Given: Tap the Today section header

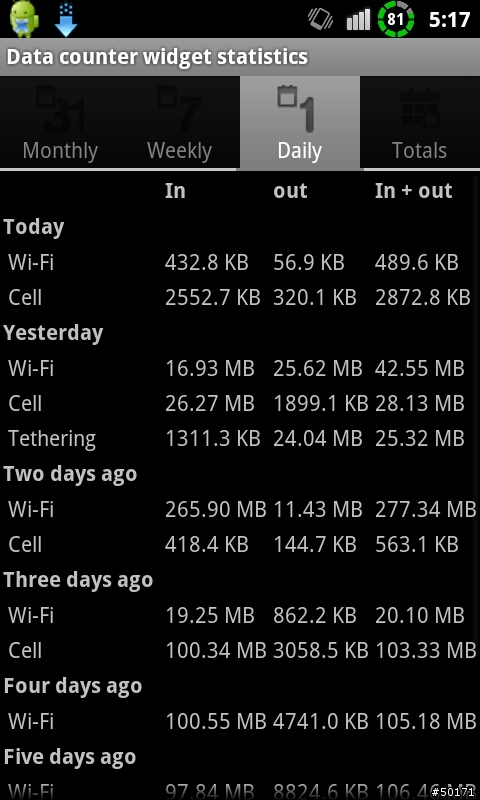Looking at the screenshot, I should 34,227.
